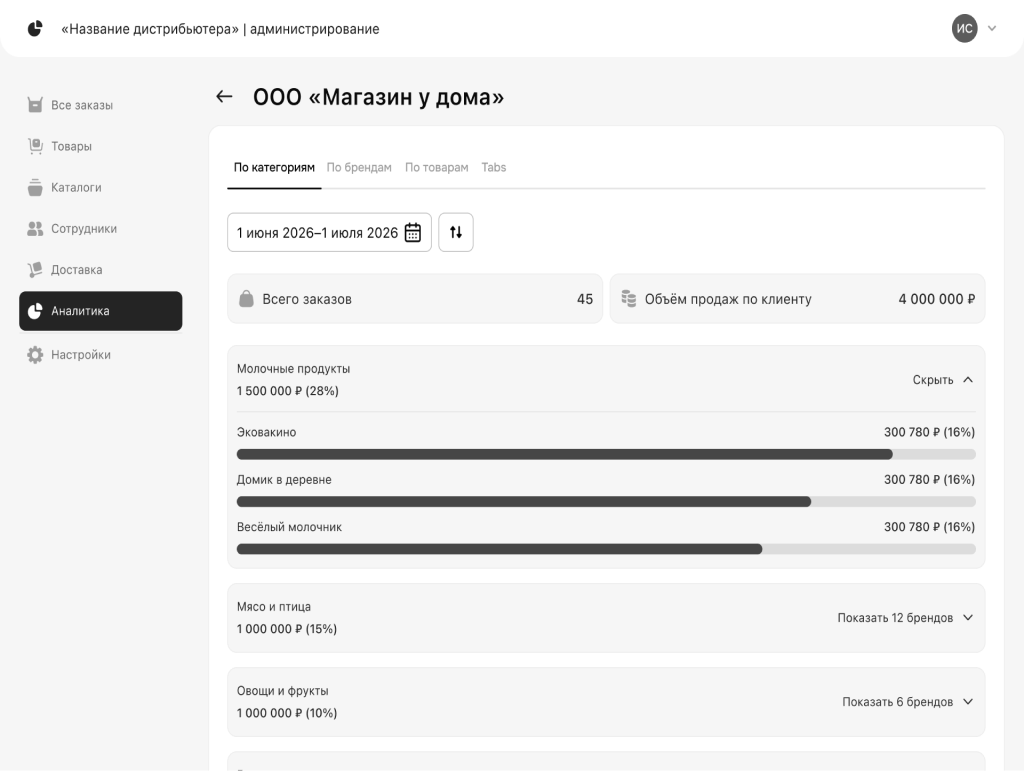
Task: Click the Эковакино brand name
Action: pos(266,432)
